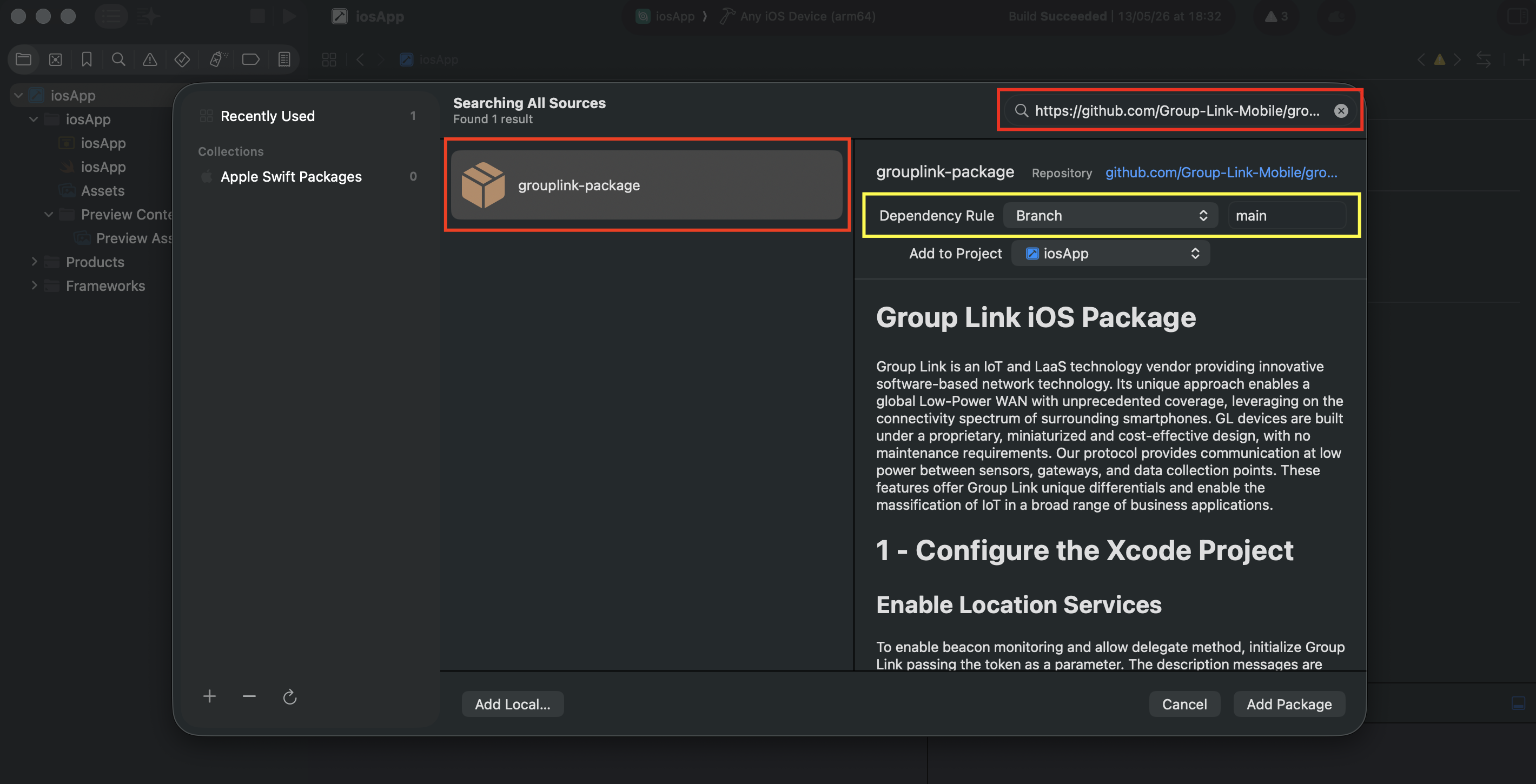Click the branch name field showing main
This screenshot has width=1536, height=784.
(1287, 215)
